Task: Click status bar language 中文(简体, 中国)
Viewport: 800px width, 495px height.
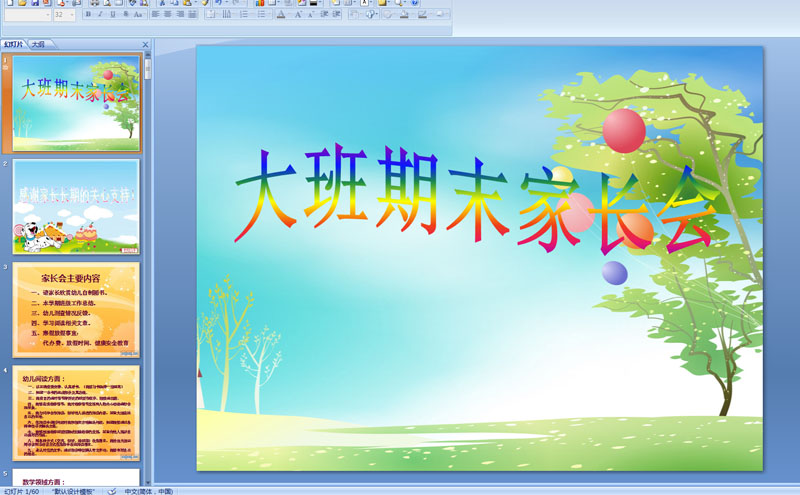Action: 148,491
